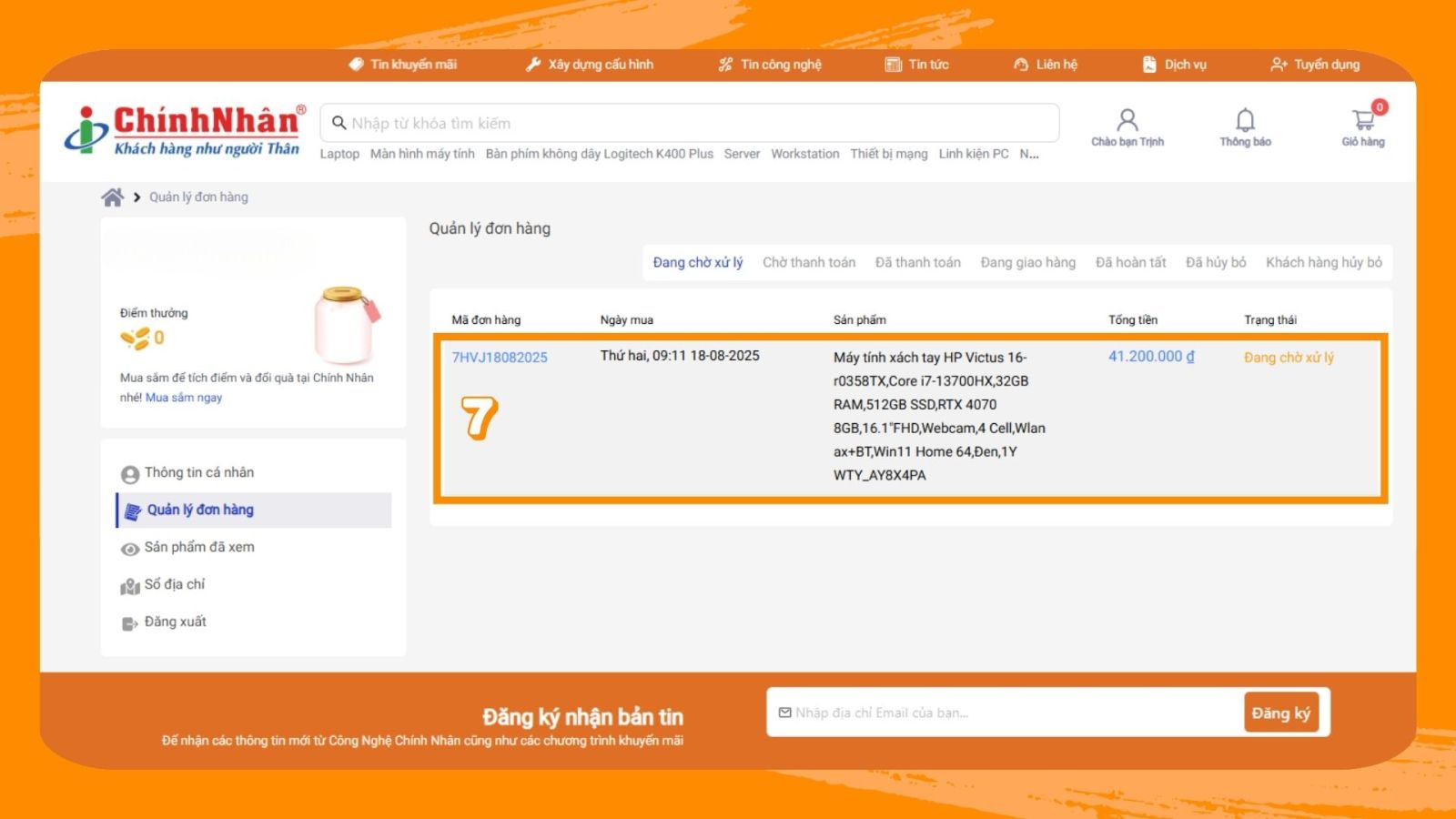Switch to Đã hoàn tất tab
Viewport: 1456px width, 819px height.
(1131, 262)
